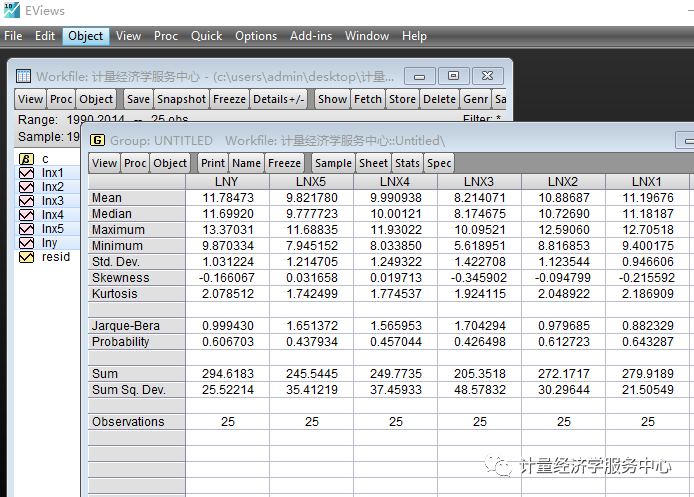Viewport: 694px width, 497px height.
Task: Click Spec in Group window toolbar
Action: [439, 163]
